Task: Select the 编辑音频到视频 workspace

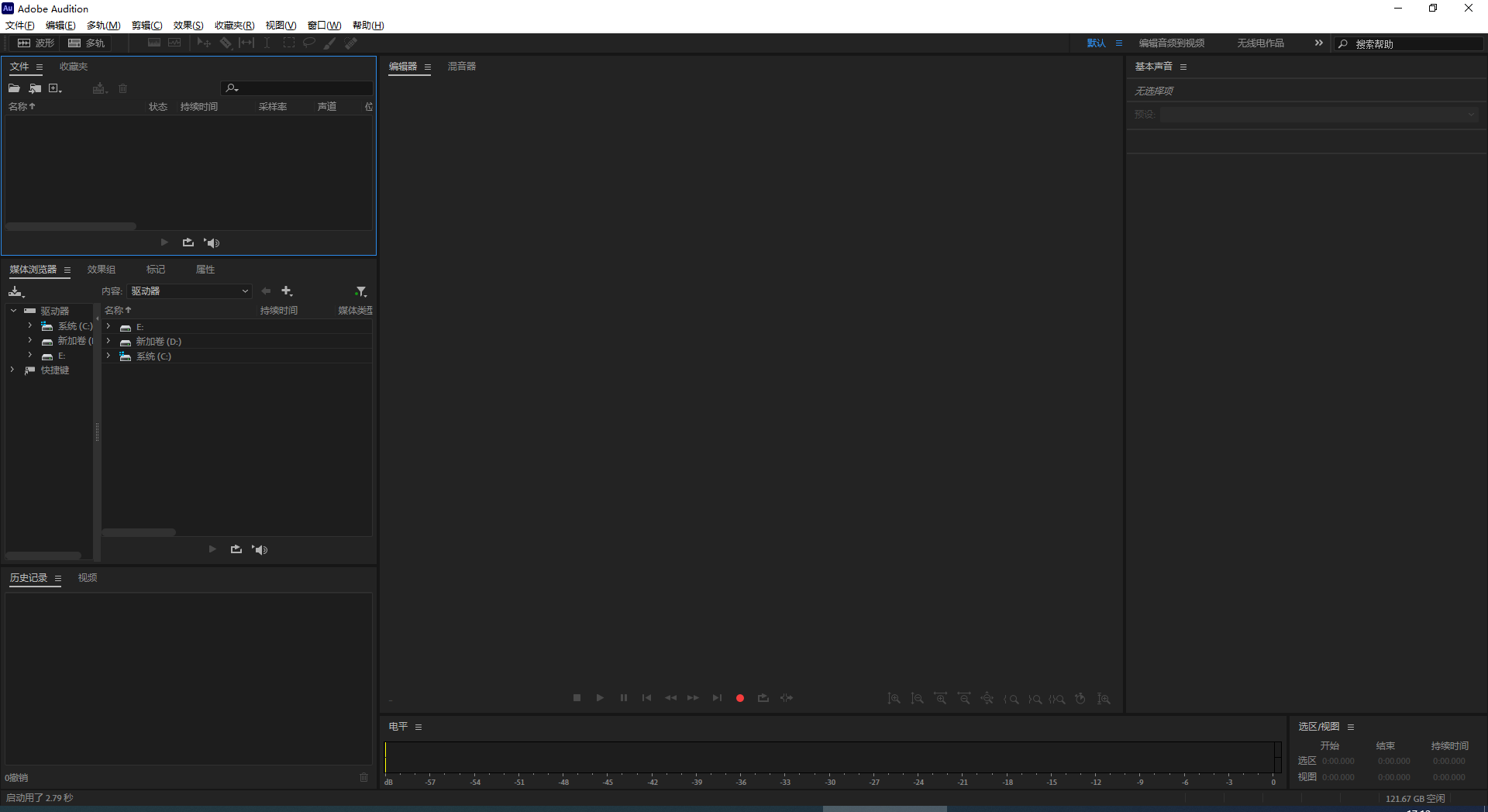Action: point(1171,43)
